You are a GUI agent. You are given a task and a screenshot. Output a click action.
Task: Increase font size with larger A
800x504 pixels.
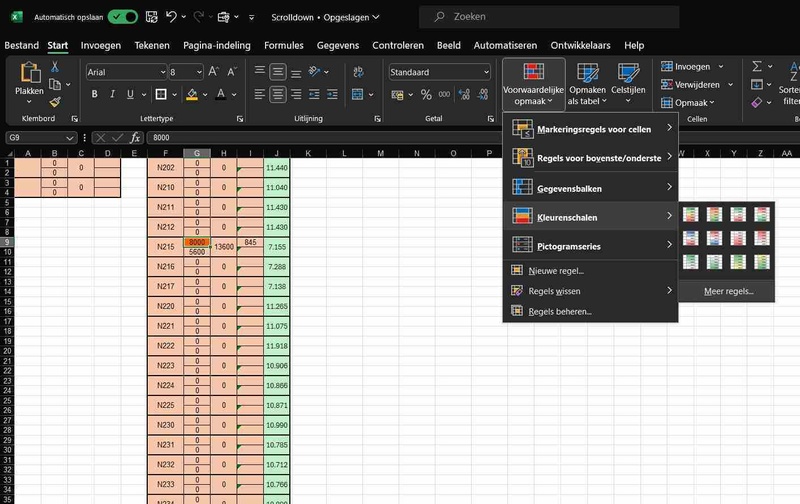pos(213,71)
